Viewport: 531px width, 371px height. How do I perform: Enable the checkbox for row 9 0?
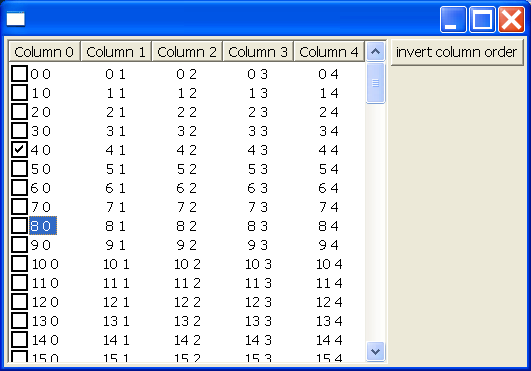[x=19, y=244]
